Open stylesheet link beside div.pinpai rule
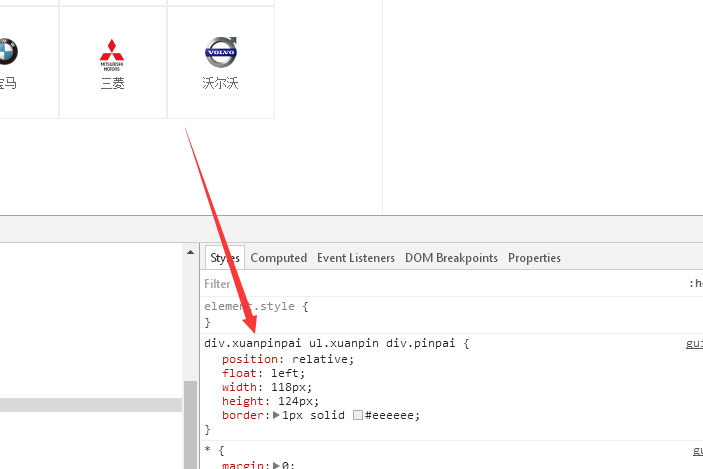Screen dimensions: 703x469 694,344
